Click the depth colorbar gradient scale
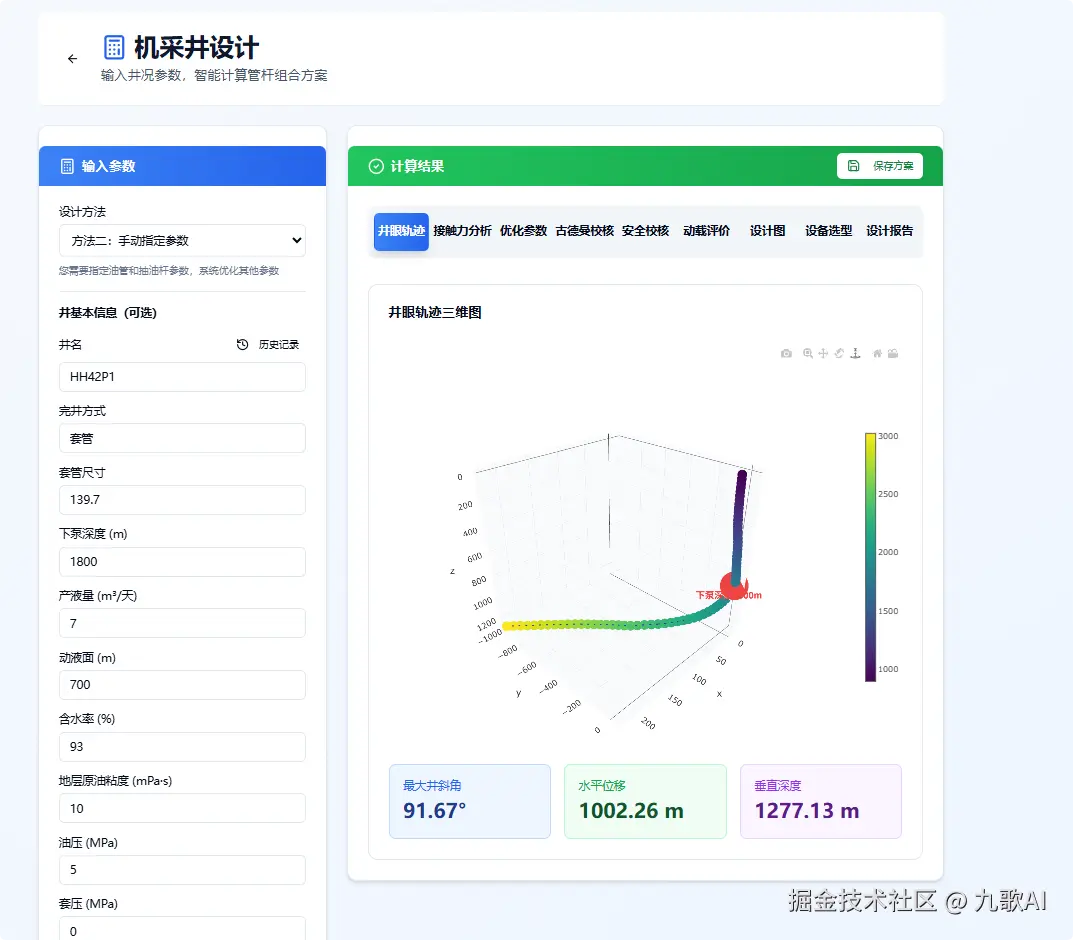 pyautogui.click(x=870, y=557)
